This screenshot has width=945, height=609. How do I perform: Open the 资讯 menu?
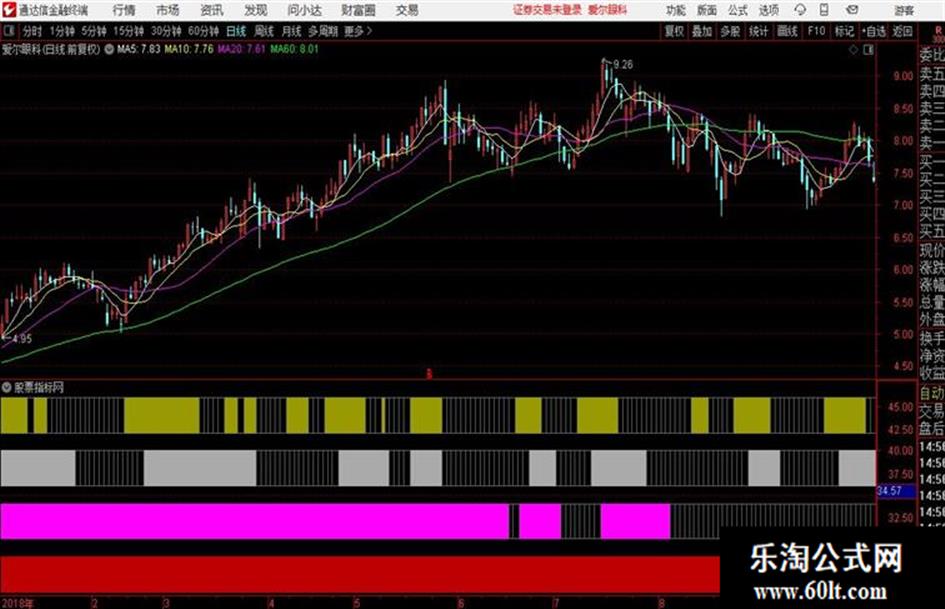pos(212,10)
